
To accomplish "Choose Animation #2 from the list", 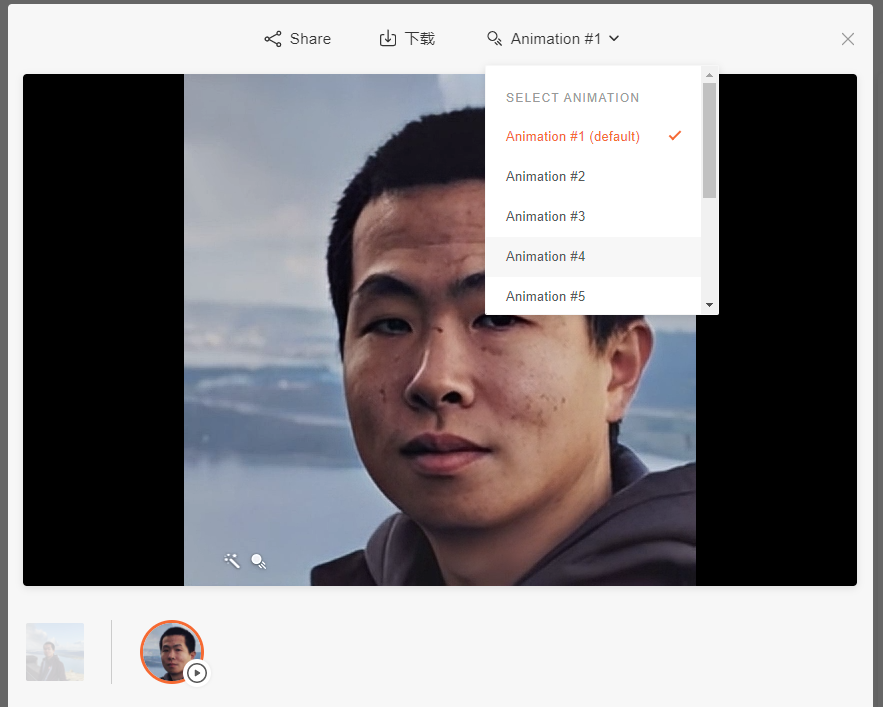I will click(545, 177).
